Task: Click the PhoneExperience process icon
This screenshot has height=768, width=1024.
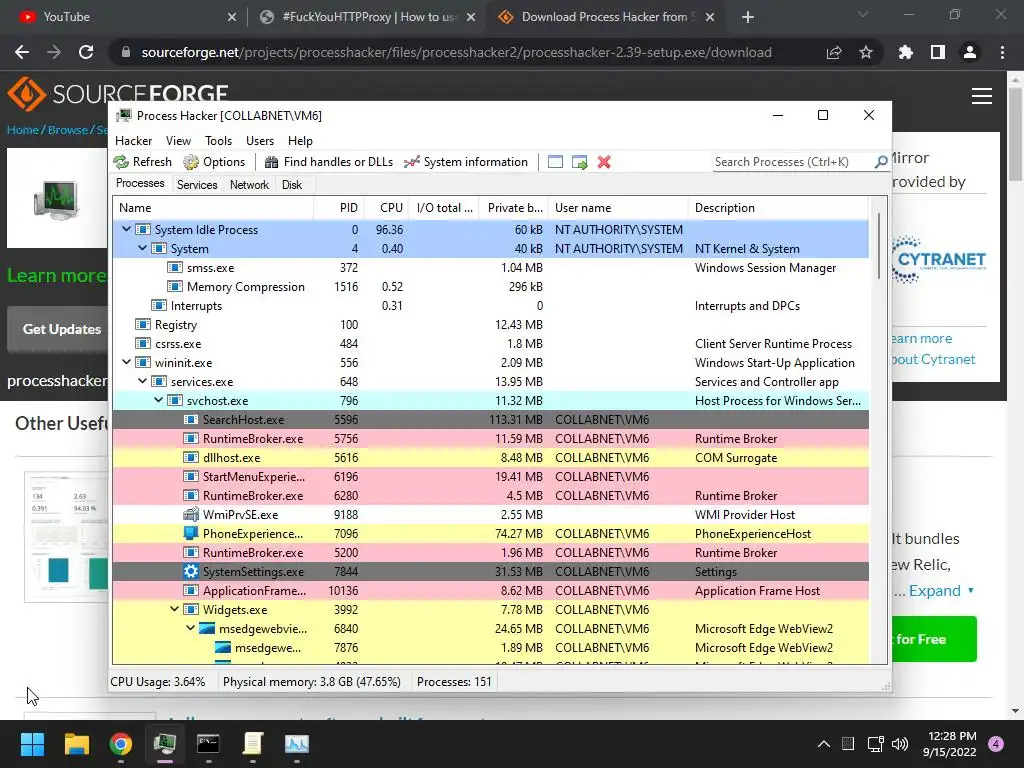Action: click(191, 534)
